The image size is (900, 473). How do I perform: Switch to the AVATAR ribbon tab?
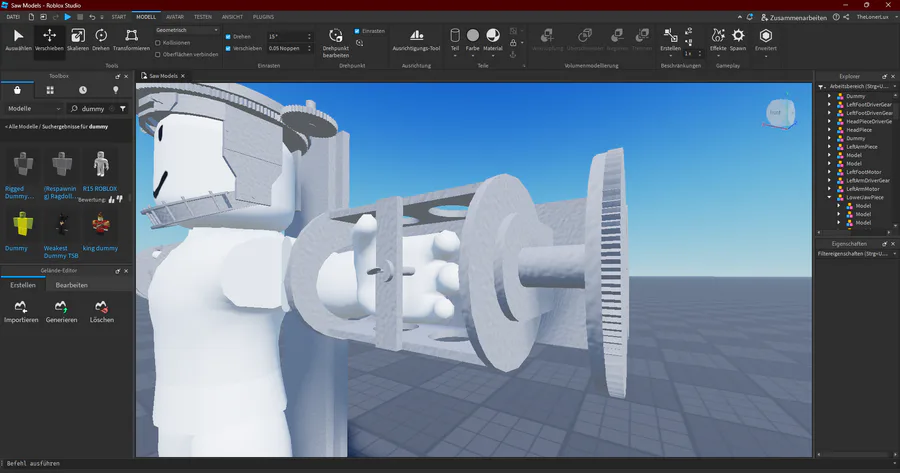click(x=174, y=17)
